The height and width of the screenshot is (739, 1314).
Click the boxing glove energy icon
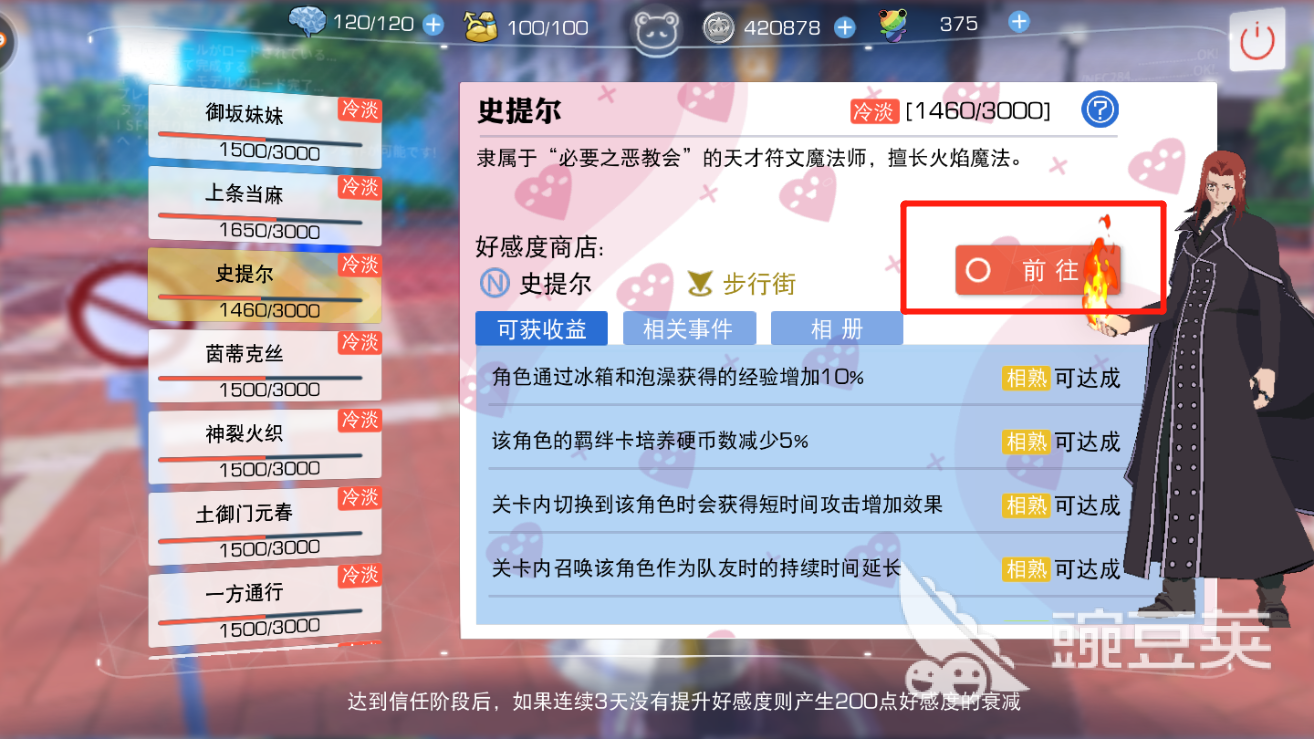pos(481,27)
